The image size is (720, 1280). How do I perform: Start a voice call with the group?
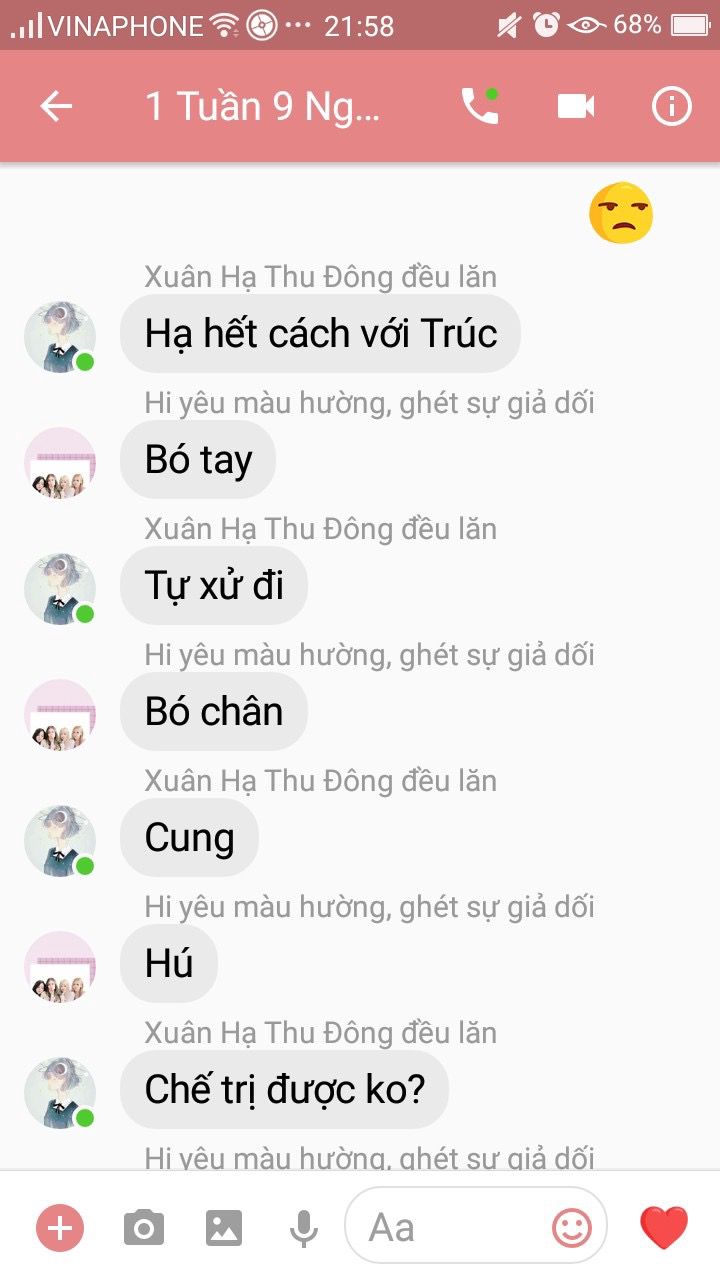tap(480, 106)
